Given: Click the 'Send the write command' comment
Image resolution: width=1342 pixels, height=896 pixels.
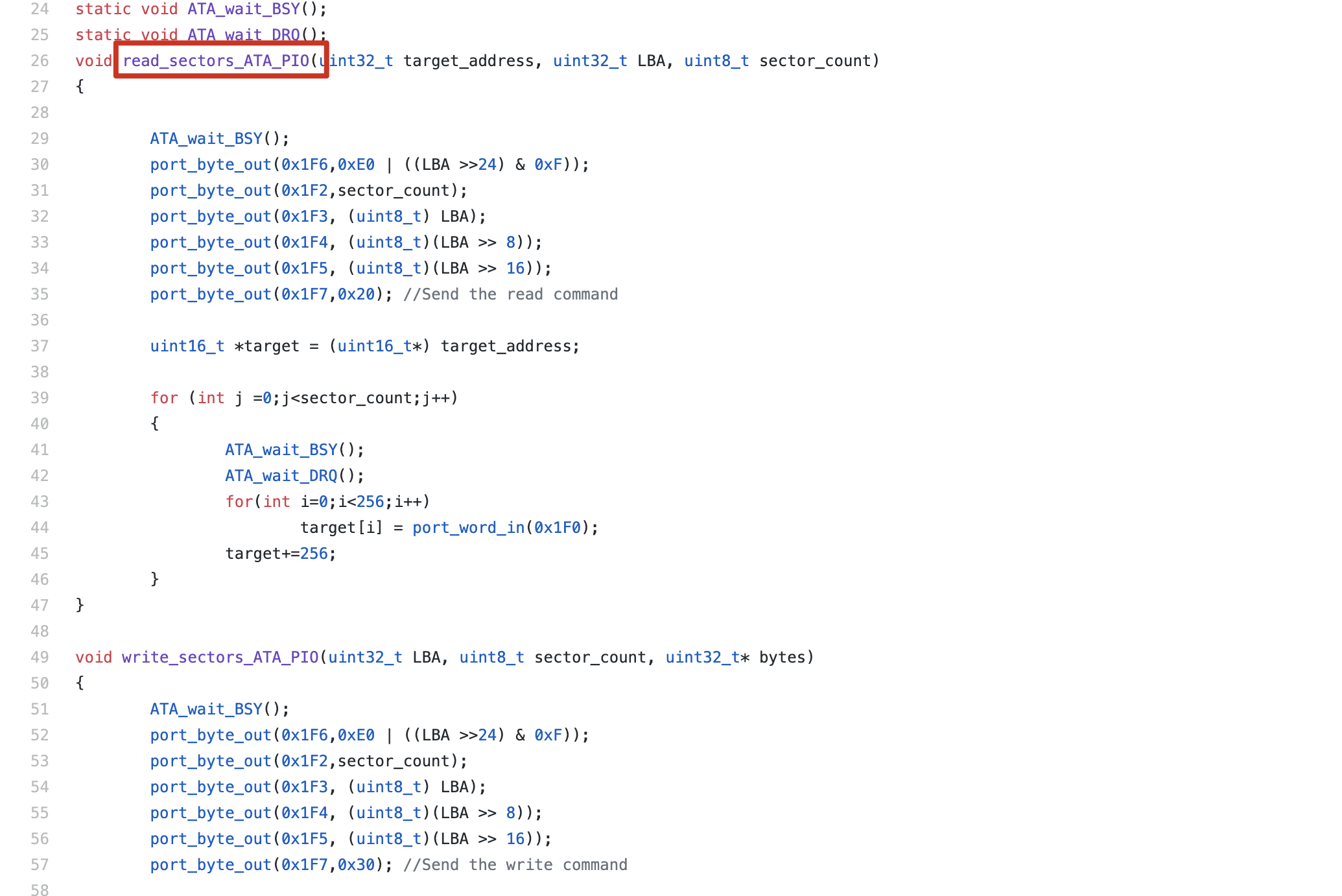Looking at the screenshot, I should click(515, 864).
